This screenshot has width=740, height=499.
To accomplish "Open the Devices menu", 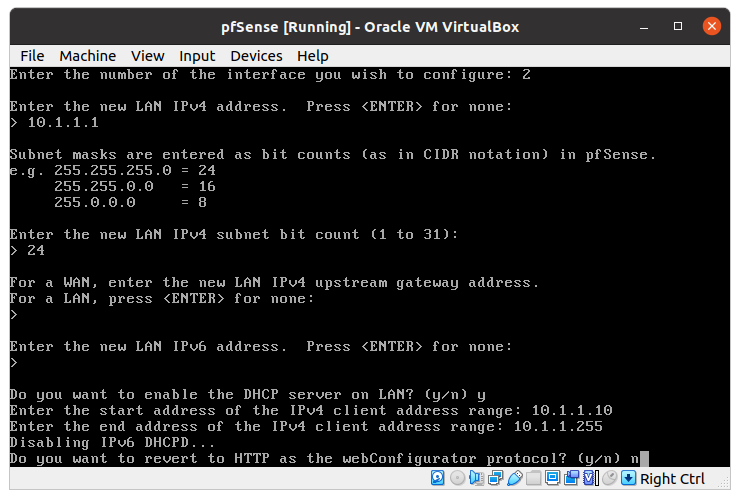I will [x=256, y=56].
